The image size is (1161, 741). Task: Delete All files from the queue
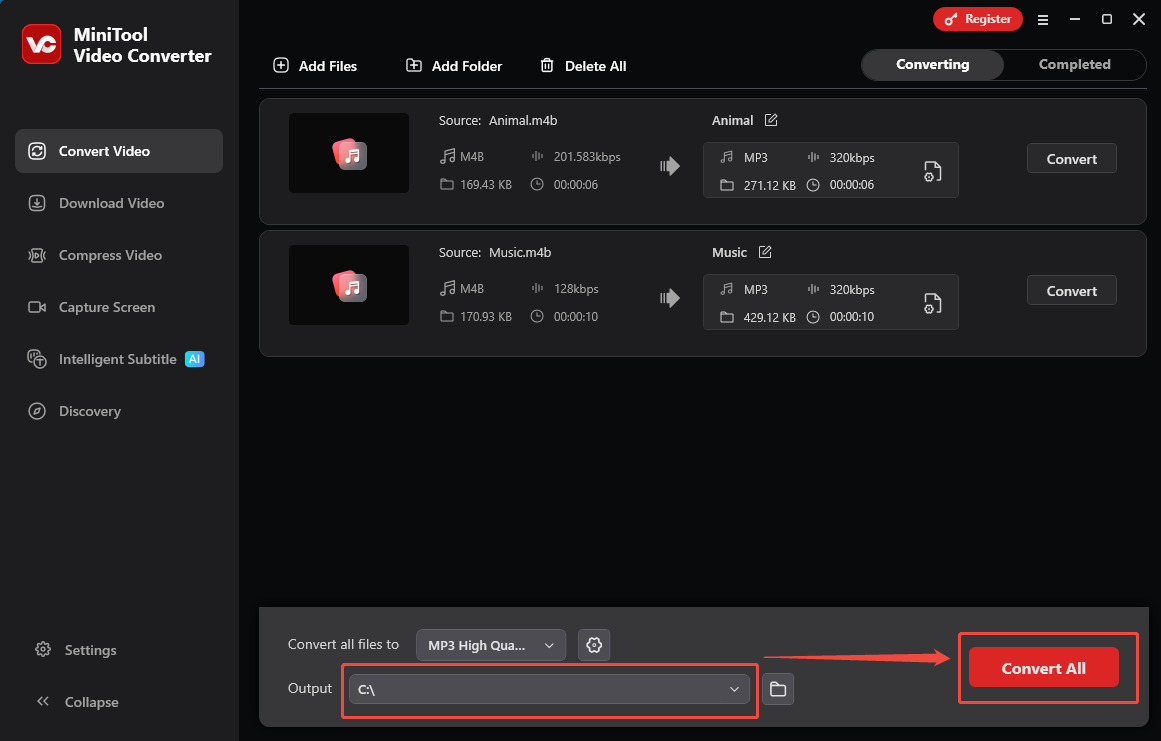[583, 65]
